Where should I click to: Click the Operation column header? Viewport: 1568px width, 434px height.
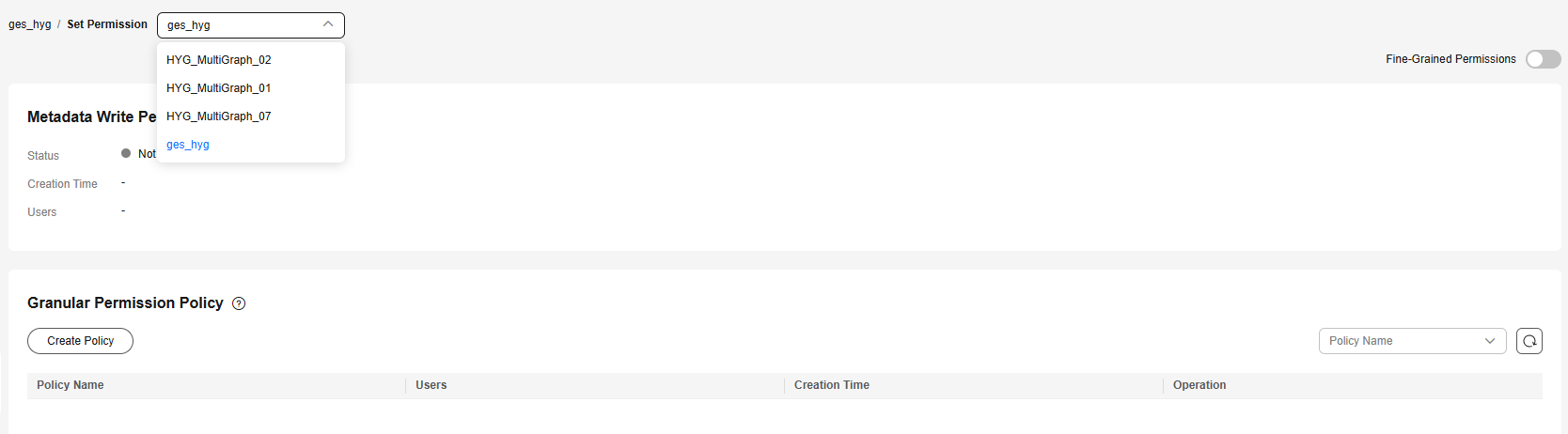coord(1200,385)
